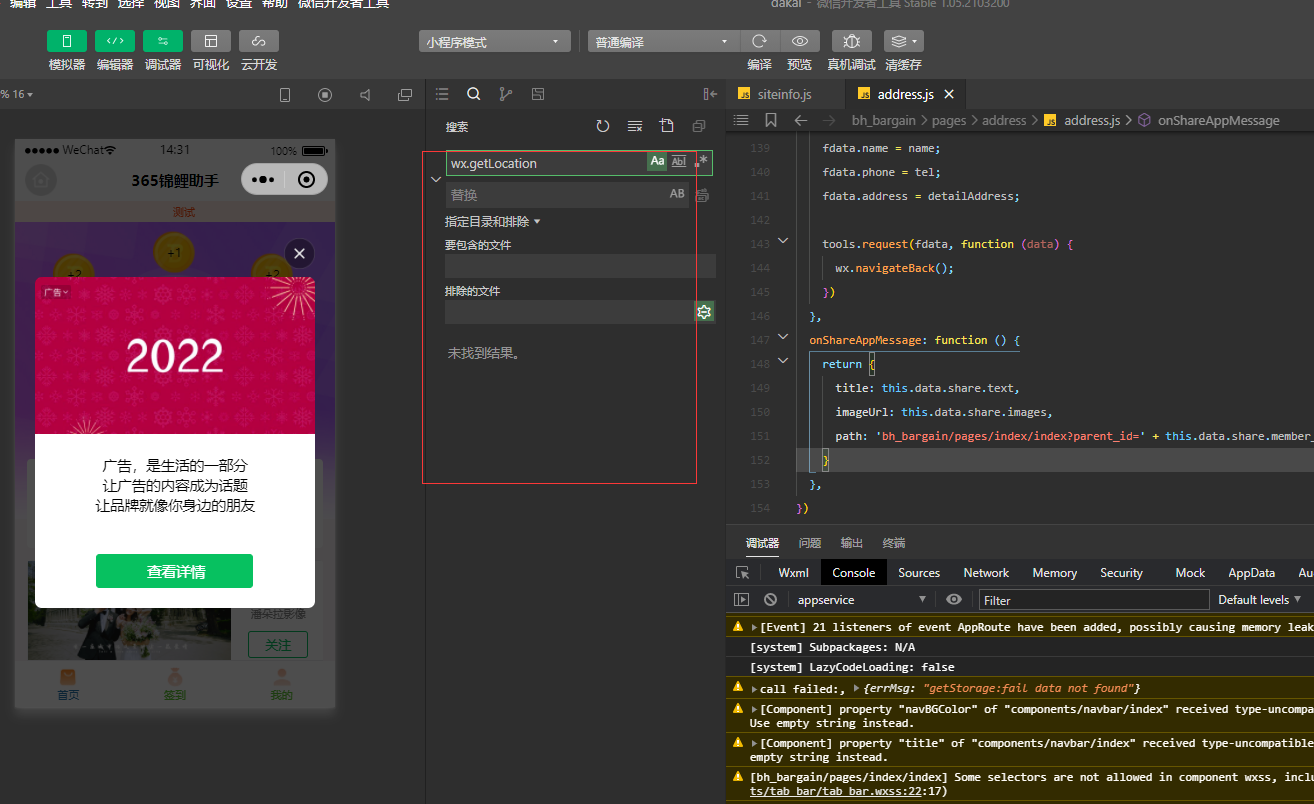1314x804 pixels.
Task: Refresh the search results
Action: (x=602, y=126)
